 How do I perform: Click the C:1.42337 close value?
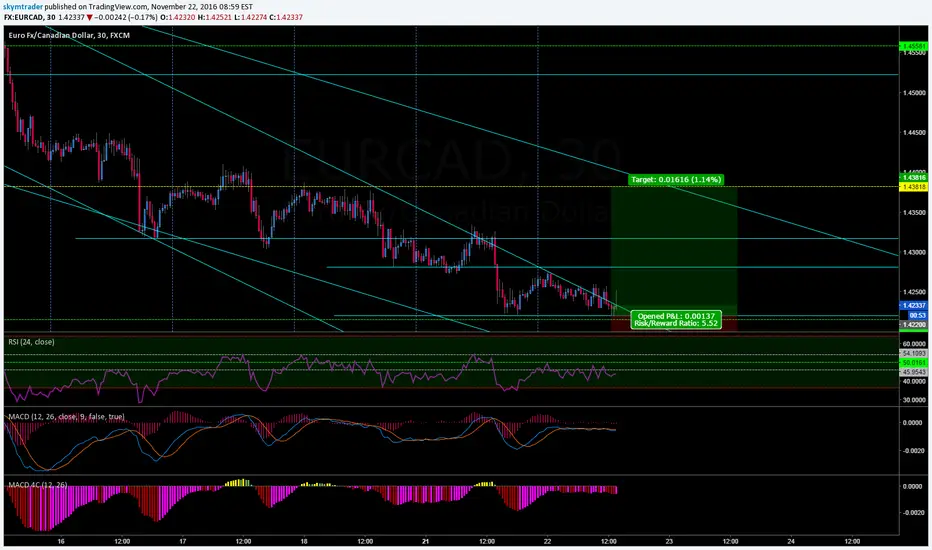tap(286, 17)
